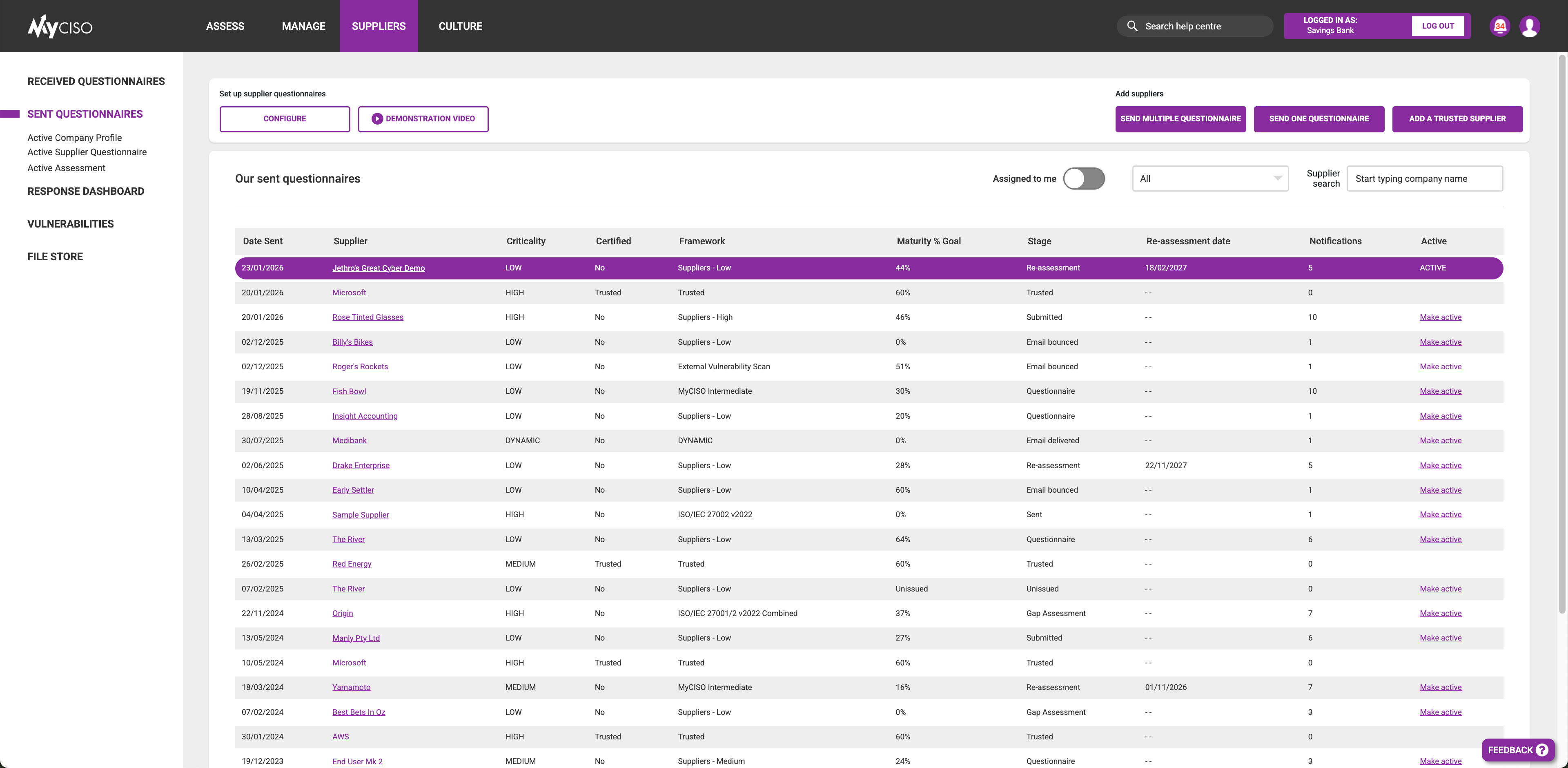Open File Store in sidebar
1568x768 pixels.
click(56, 257)
